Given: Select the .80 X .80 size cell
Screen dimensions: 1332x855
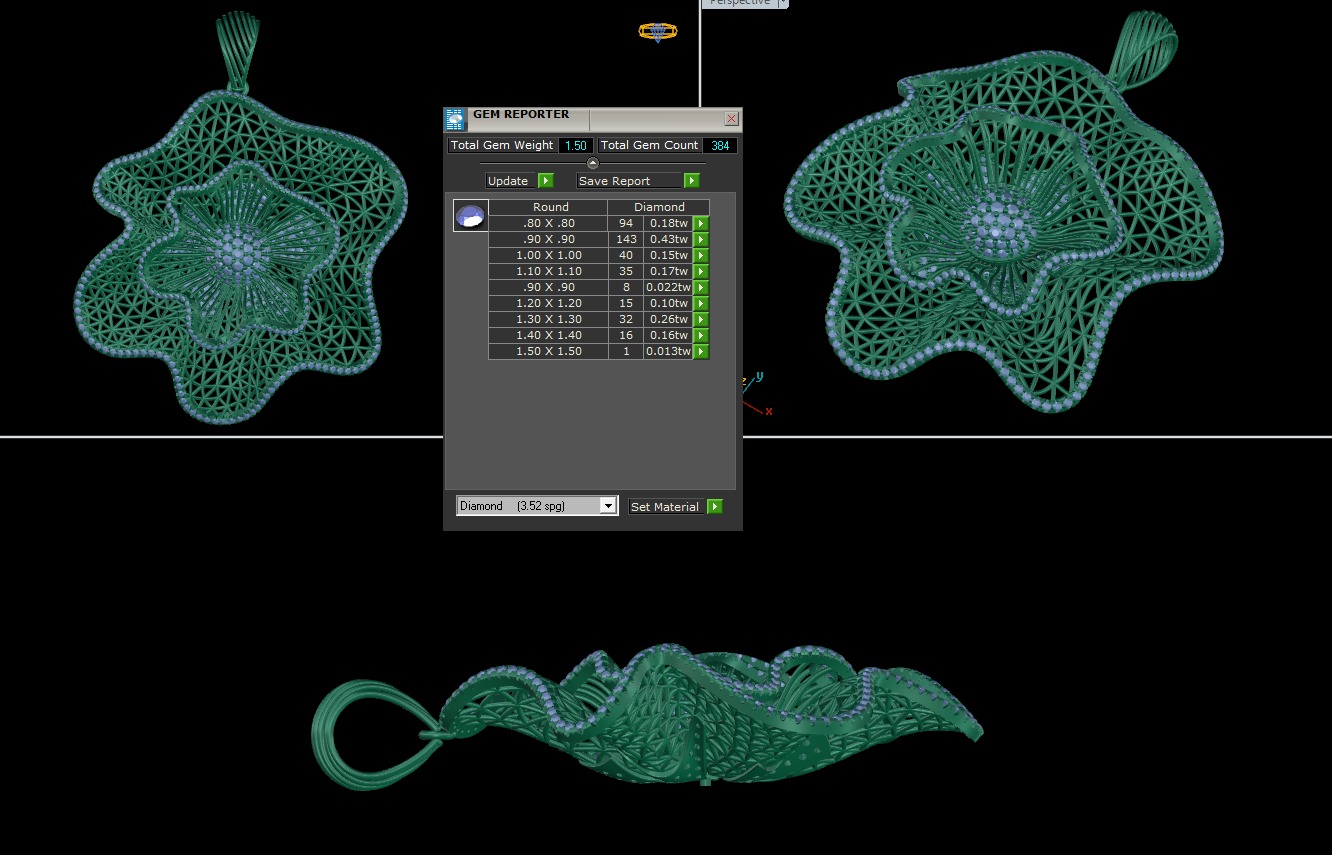Looking at the screenshot, I should (x=548, y=223).
